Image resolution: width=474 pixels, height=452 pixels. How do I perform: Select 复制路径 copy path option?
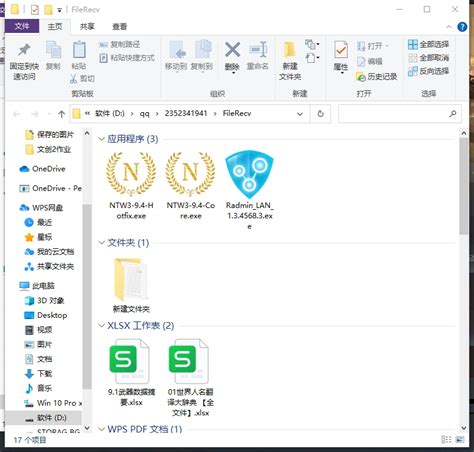(120, 44)
